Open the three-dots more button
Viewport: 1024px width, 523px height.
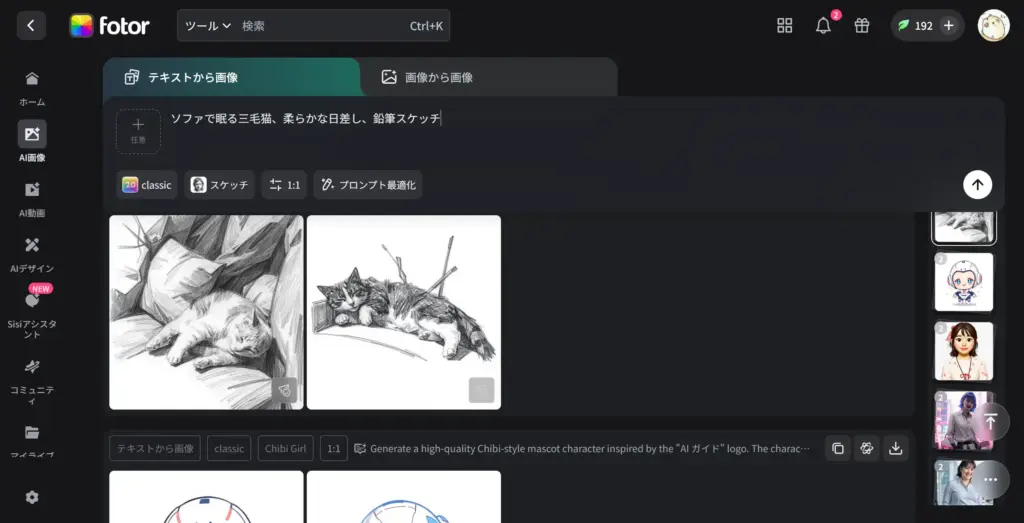click(991, 479)
